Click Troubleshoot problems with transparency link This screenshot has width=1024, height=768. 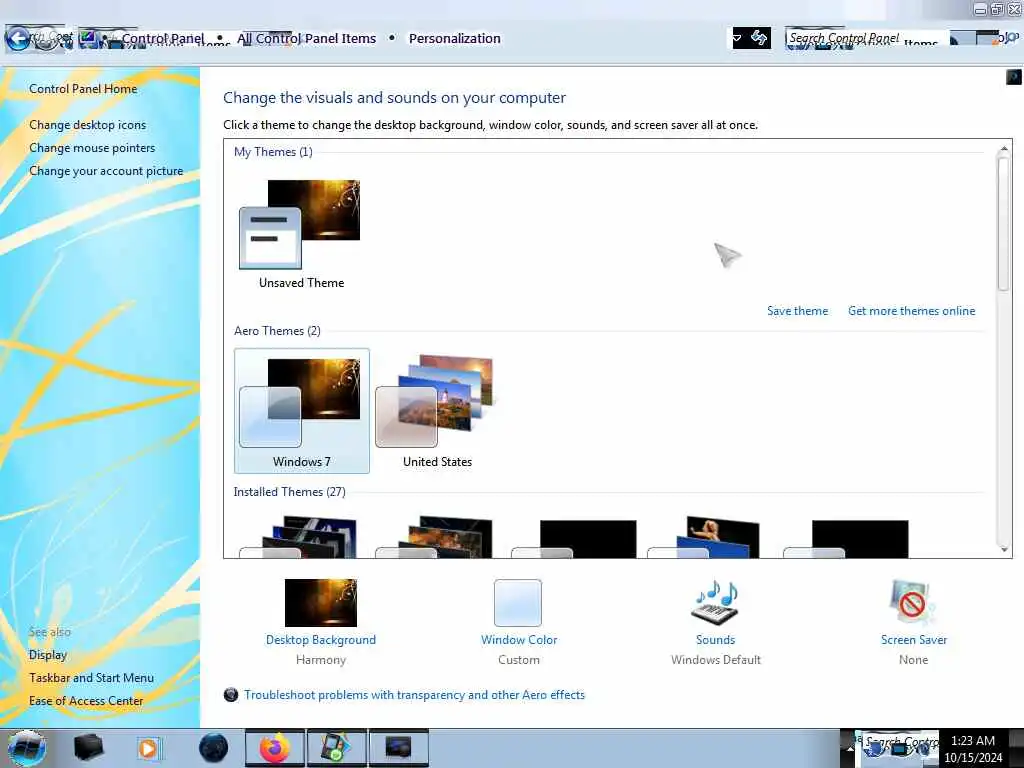click(414, 695)
